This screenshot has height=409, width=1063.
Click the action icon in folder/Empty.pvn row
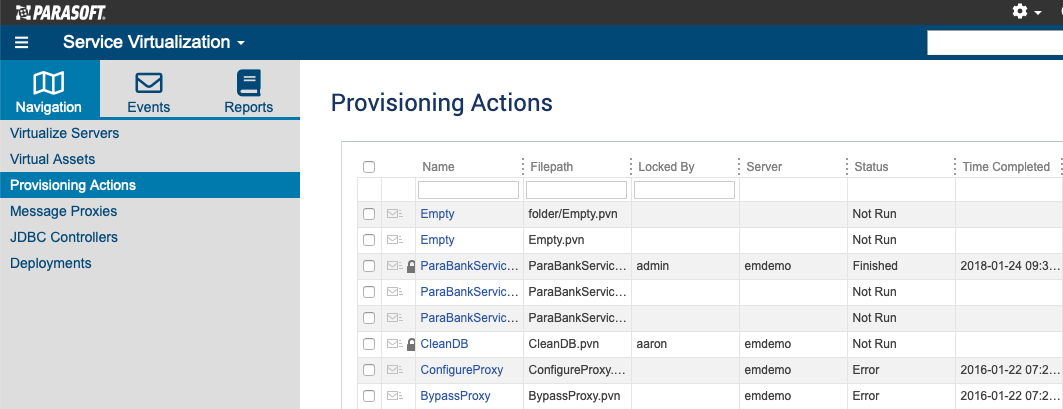pos(394,214)
